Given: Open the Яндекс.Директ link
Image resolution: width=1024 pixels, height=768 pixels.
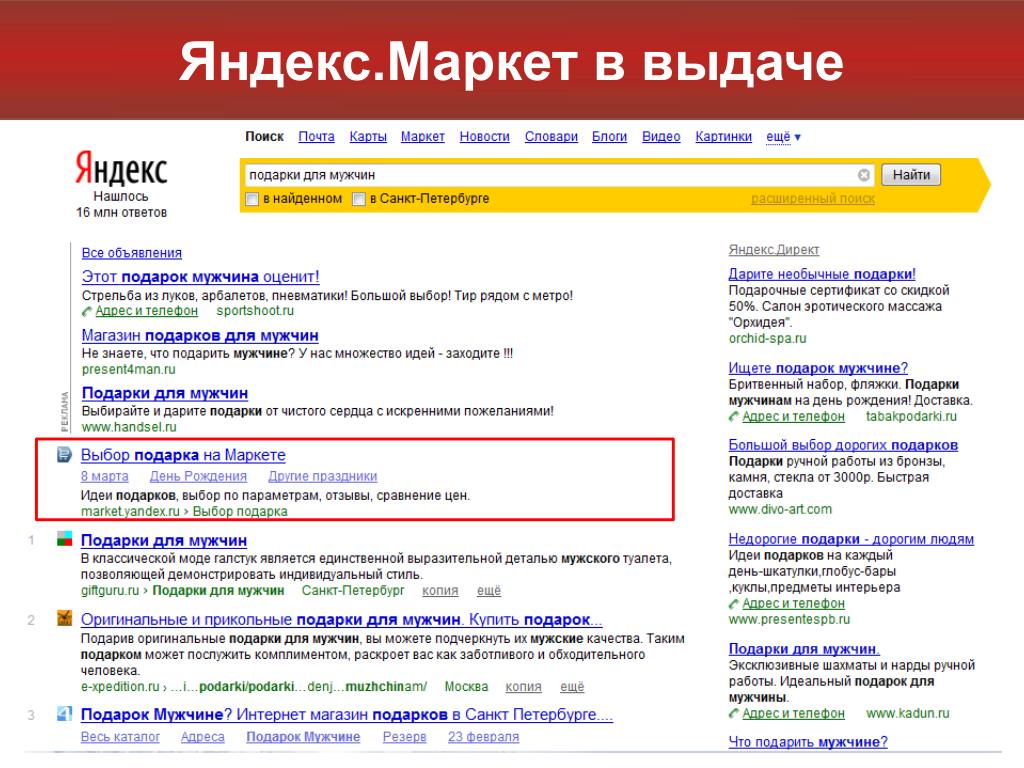Looking at the screenshot, I should click(x=774, y=249).
